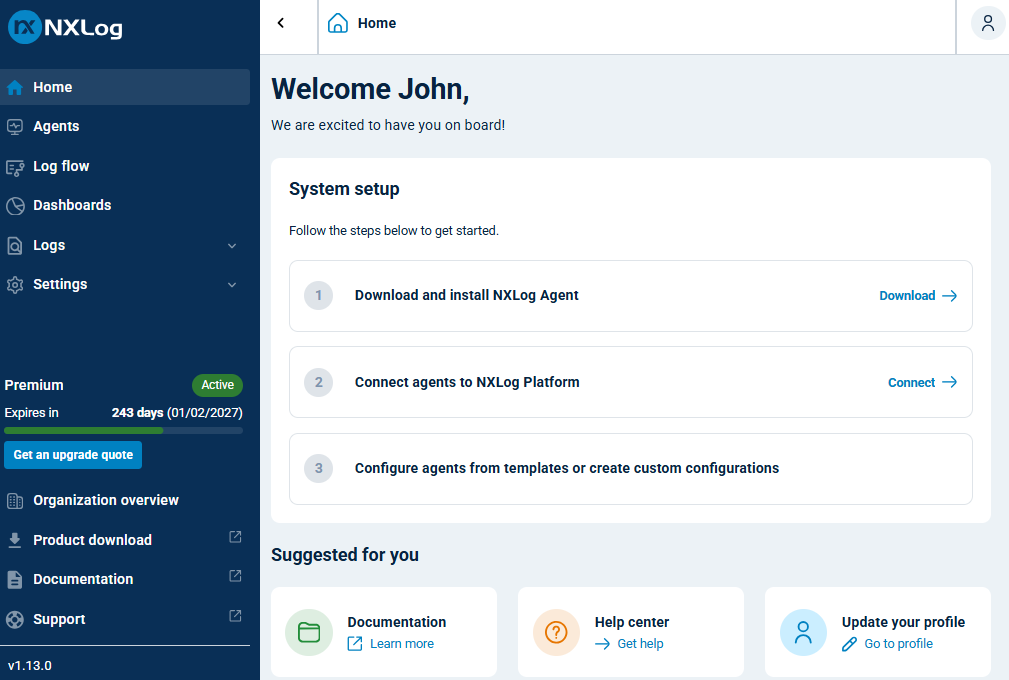The height and width of the screenshot is (680, 1009).
Task: Click the NXLog logo
Action: pos(65,27)
